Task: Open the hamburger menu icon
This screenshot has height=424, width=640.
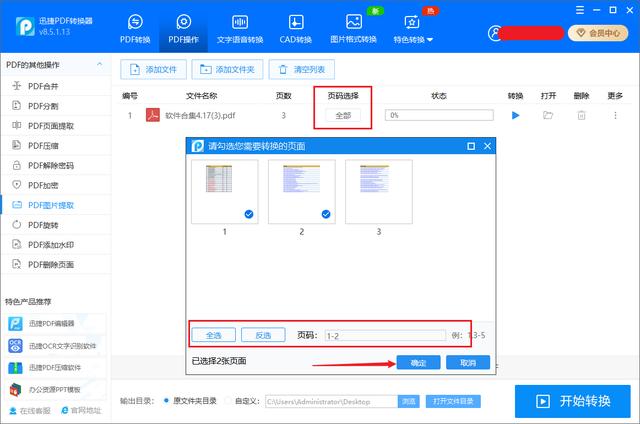Action: pyautogui.click(x=580, y=10)
